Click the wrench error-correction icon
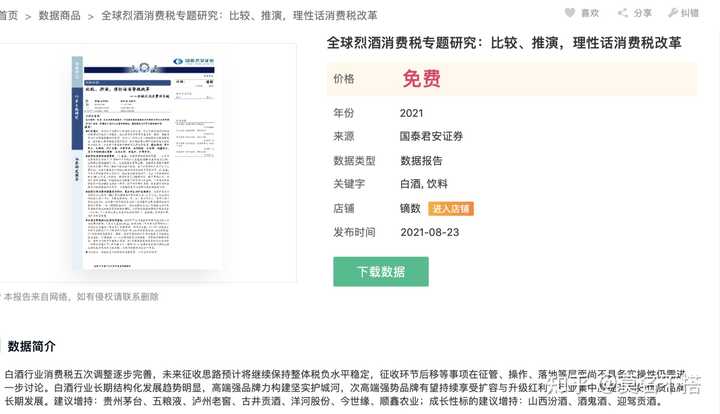The height and width of the screenshot is (414, 720). click(x=673, y=13)
